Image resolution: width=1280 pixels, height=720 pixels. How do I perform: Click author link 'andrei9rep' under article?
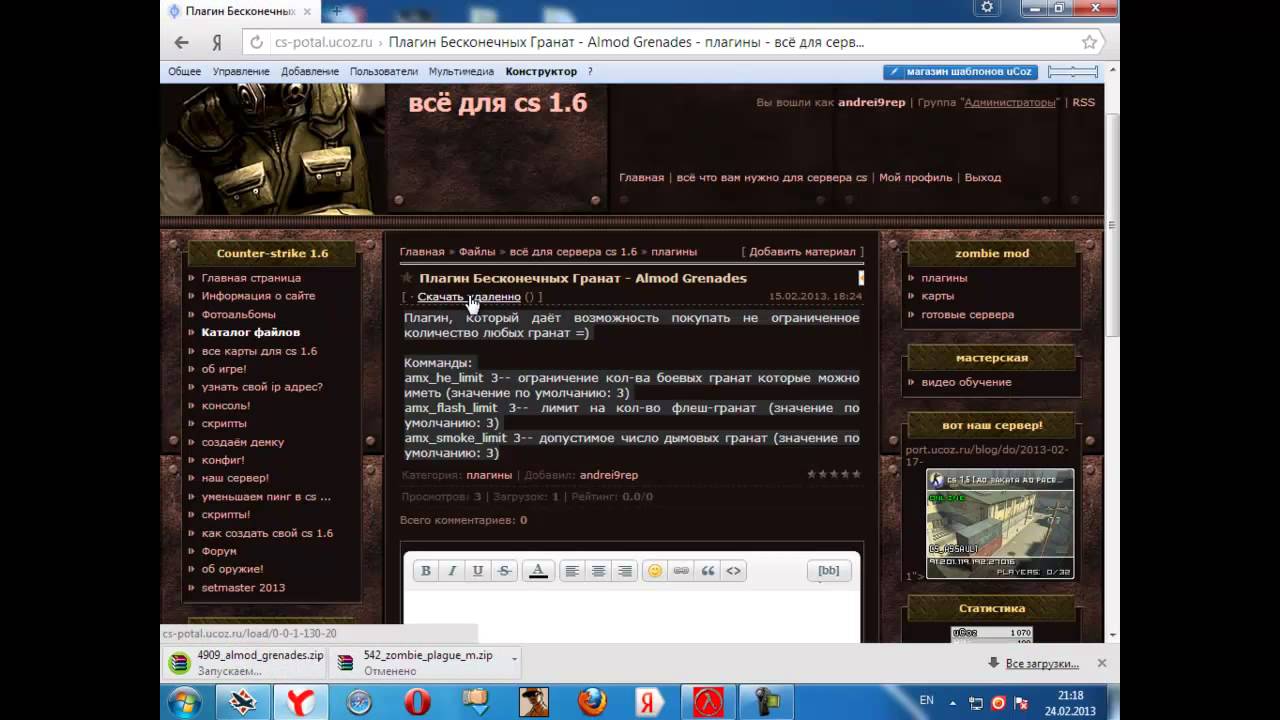pos(609,476)
